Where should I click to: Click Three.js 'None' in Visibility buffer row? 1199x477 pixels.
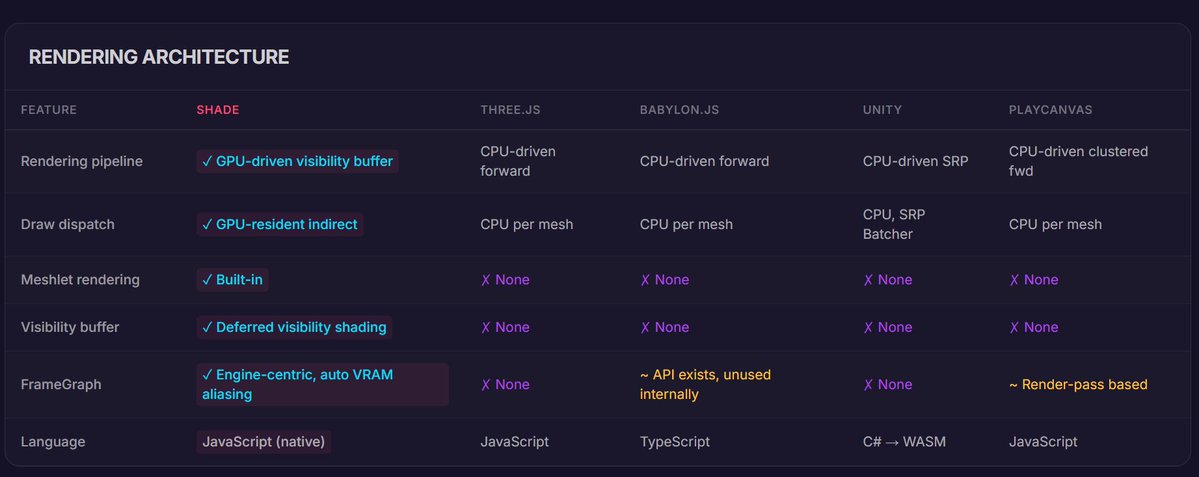[505, 327]
